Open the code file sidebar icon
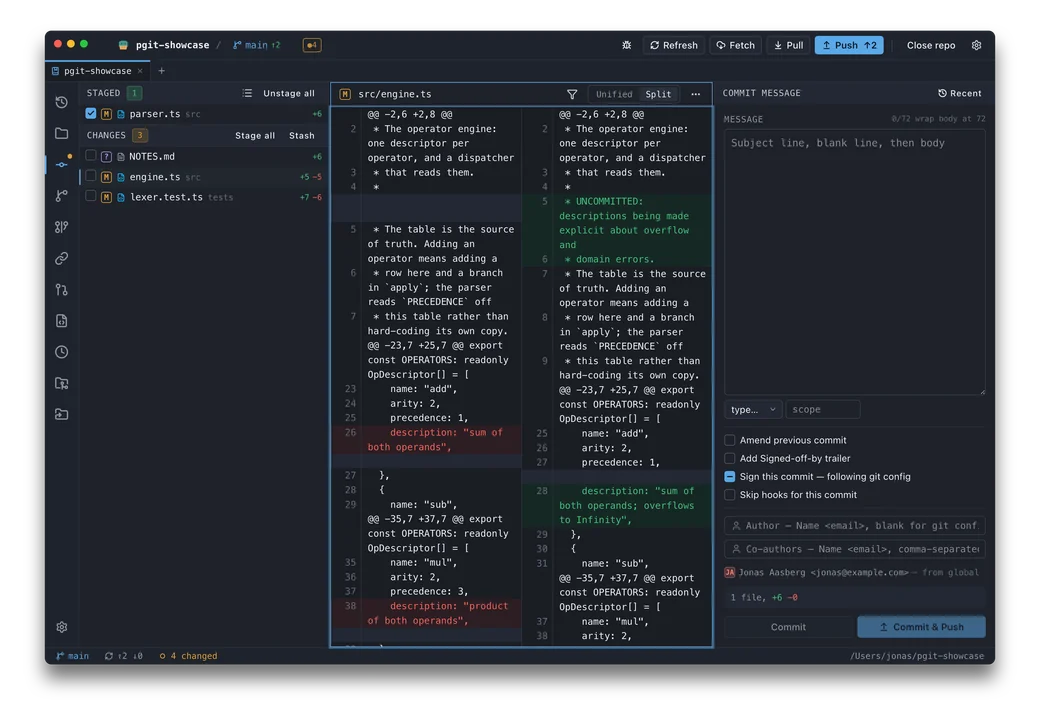Screen dimensions: 1040x723 click(62, 321)
